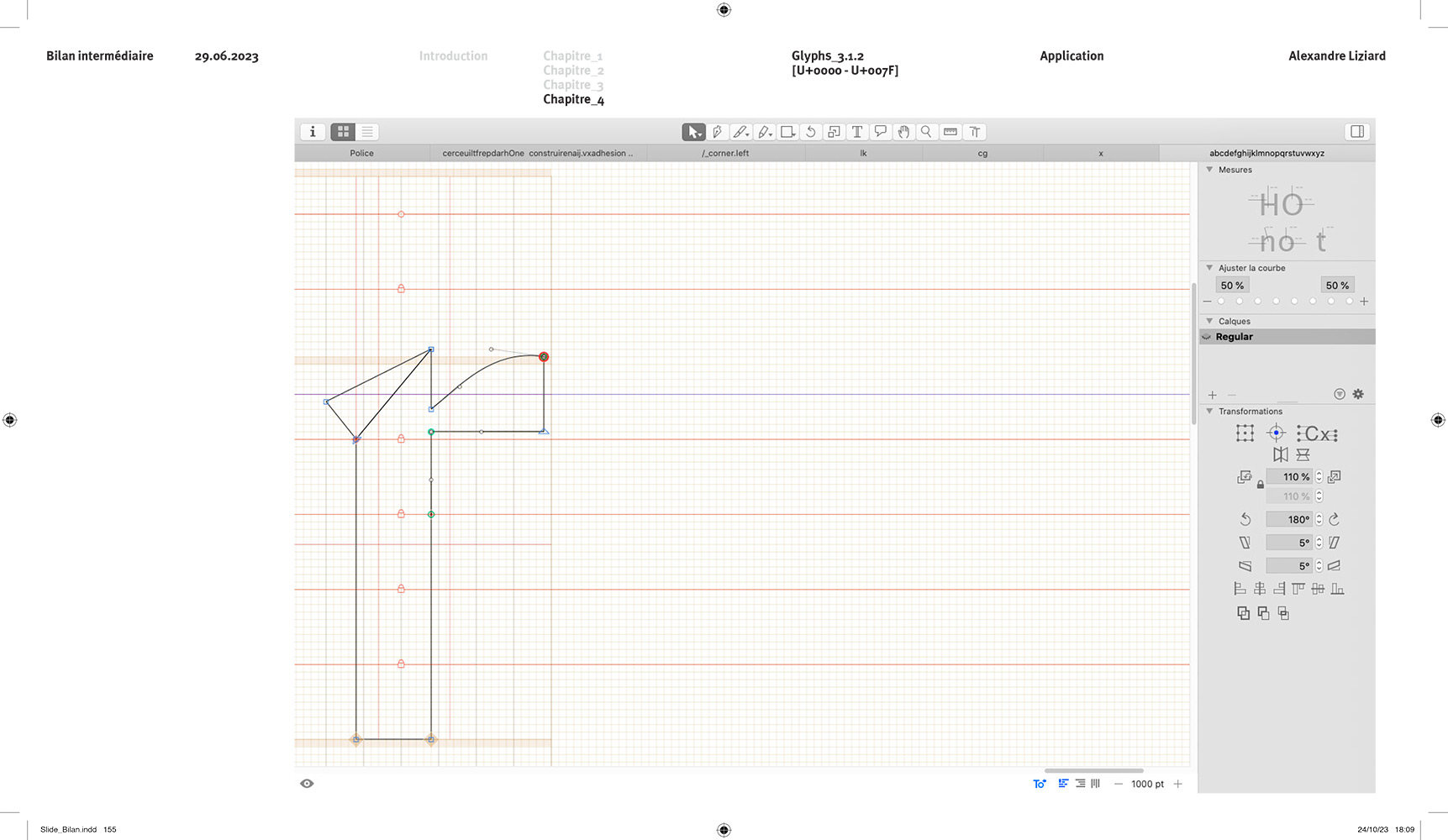The image size is (1448, 840).
Task: Flip the selection horizontally
Action: click(x=1280, y=454)
